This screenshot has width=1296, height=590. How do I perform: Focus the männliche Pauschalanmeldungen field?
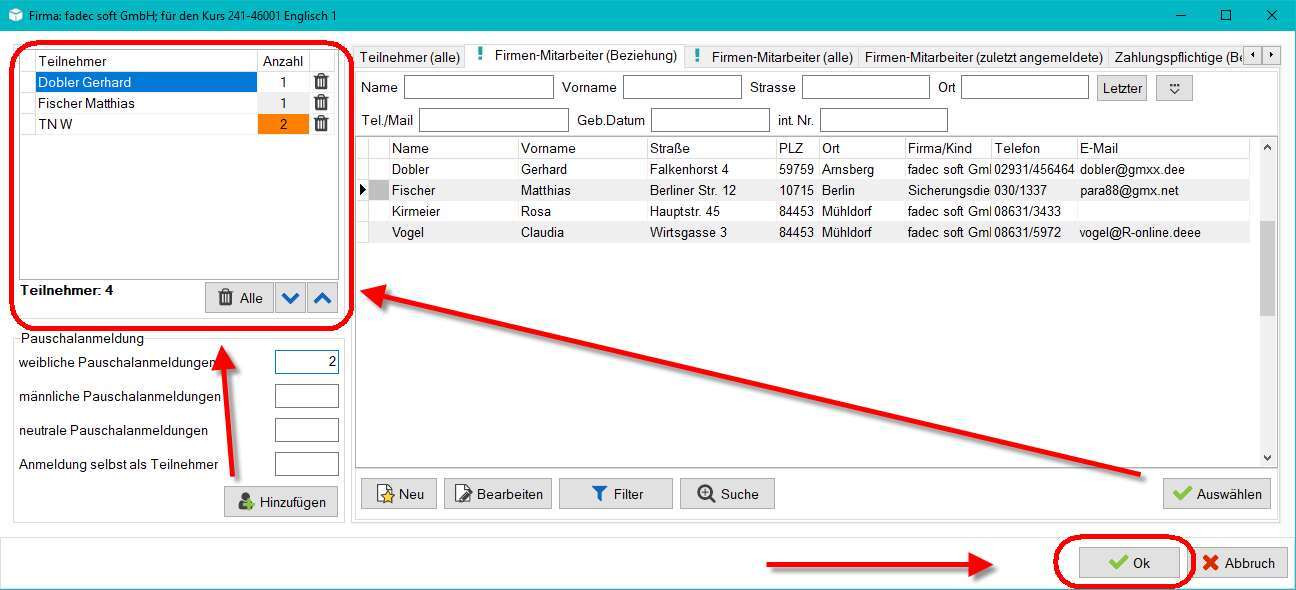click(x=307, y=396)
